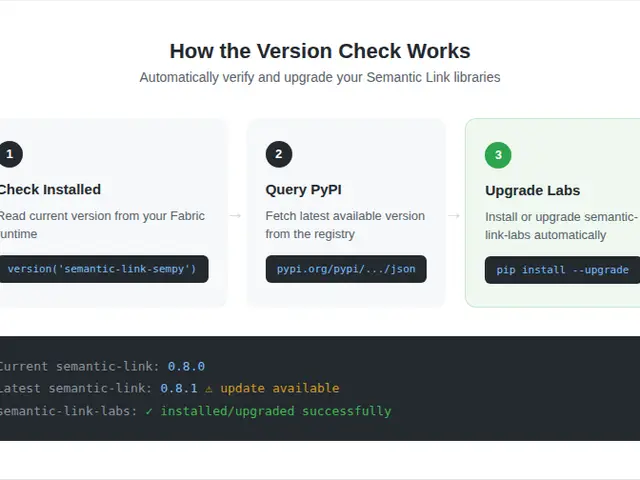Select the pypi.org/pypi/.../json code snippet
This screenshot has height=480, width=640.
[x=346, y=269]
